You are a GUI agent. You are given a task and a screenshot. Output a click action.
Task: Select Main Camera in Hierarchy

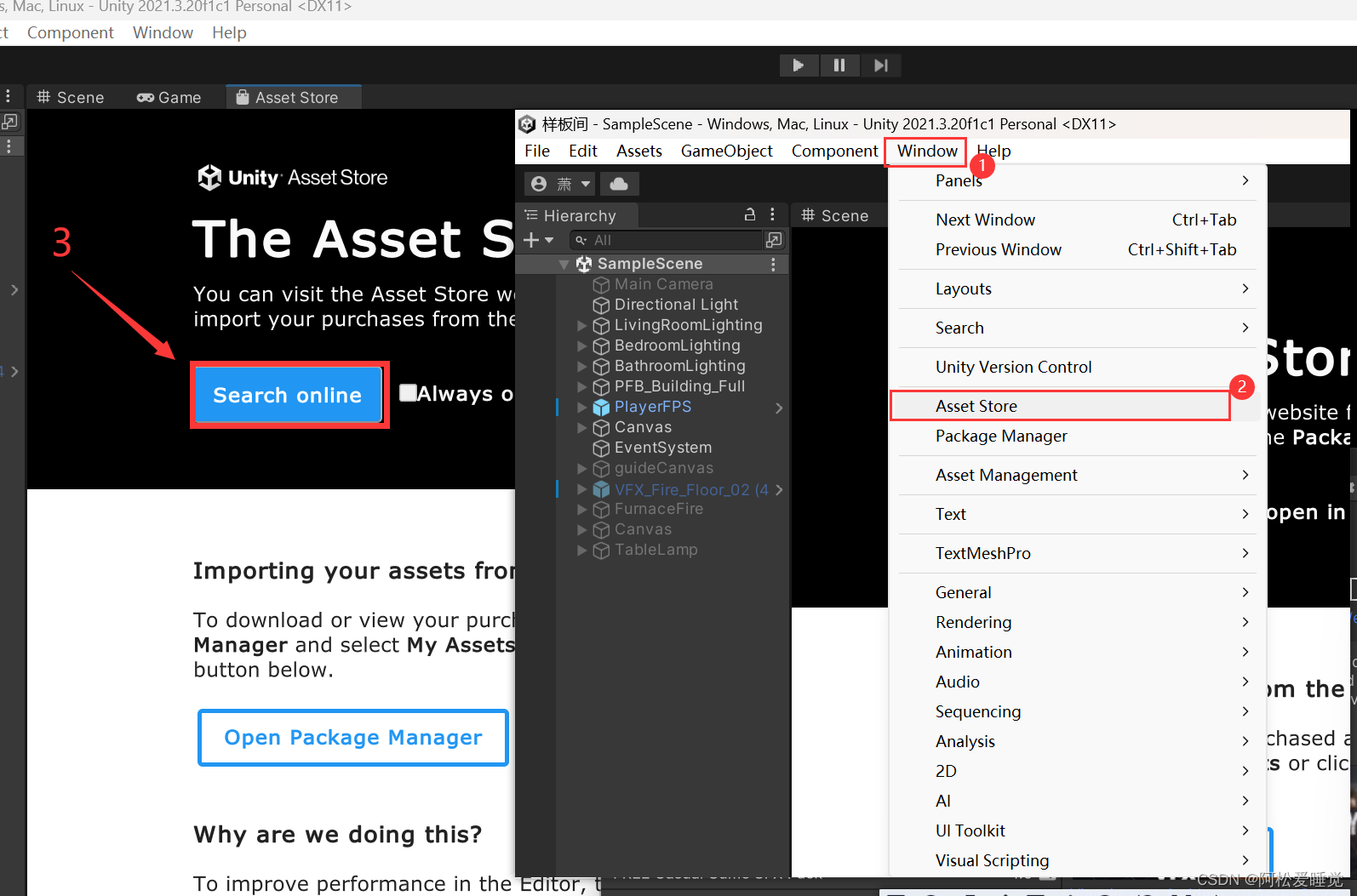664,284
